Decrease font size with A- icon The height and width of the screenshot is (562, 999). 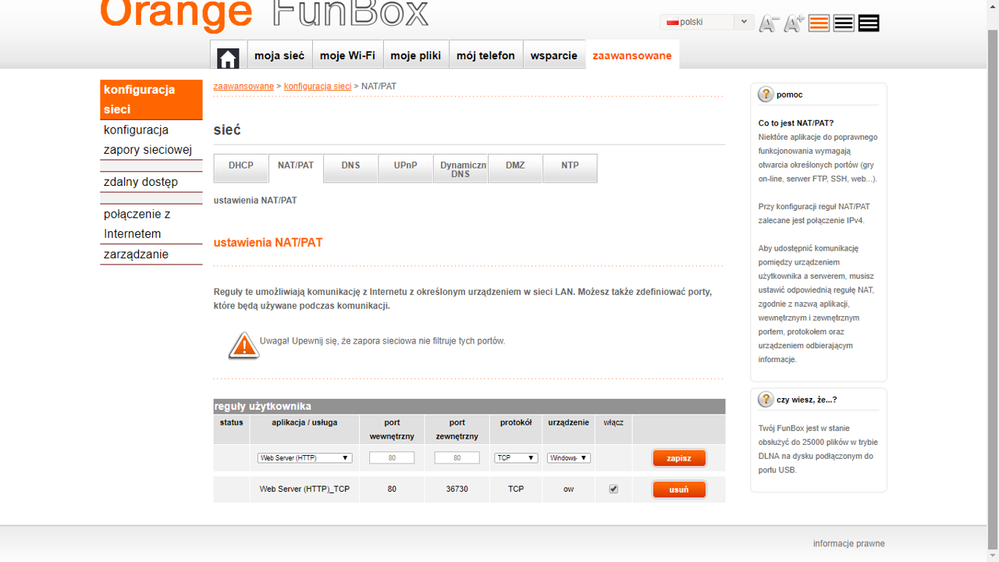click(768, 24)
